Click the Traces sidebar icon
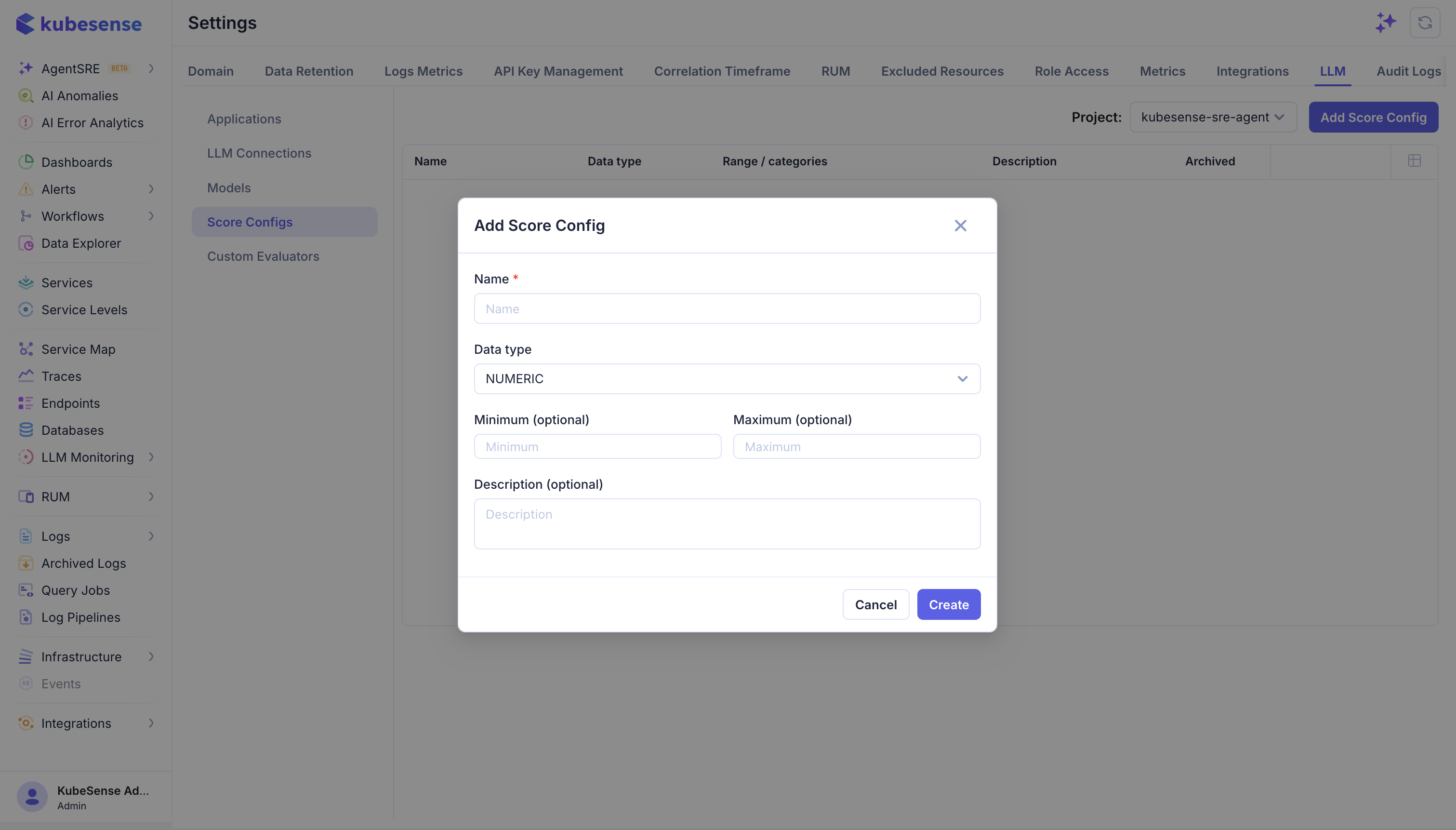The height and width of the screenshot is (830, 1456). pyautogui.click(x=26, y=375)
